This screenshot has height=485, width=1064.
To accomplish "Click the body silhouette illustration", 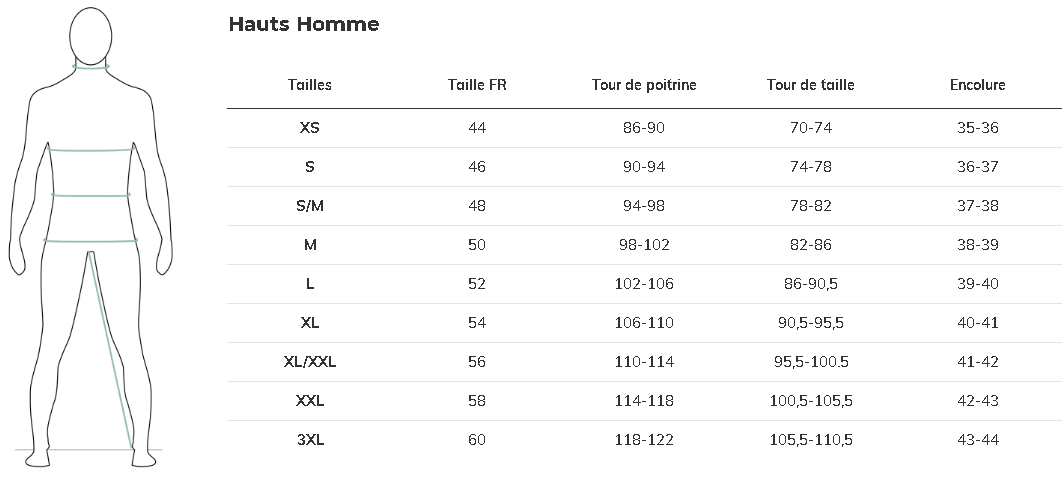I will (90, 237).
